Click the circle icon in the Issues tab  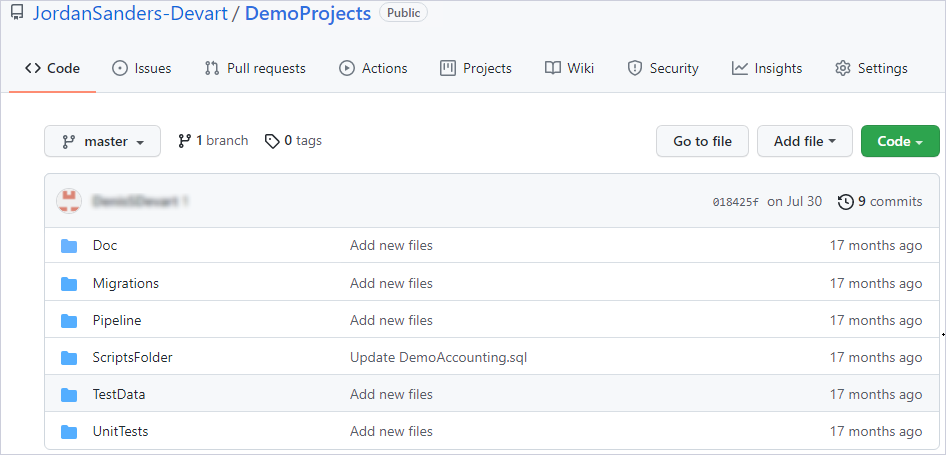[119, 68]
